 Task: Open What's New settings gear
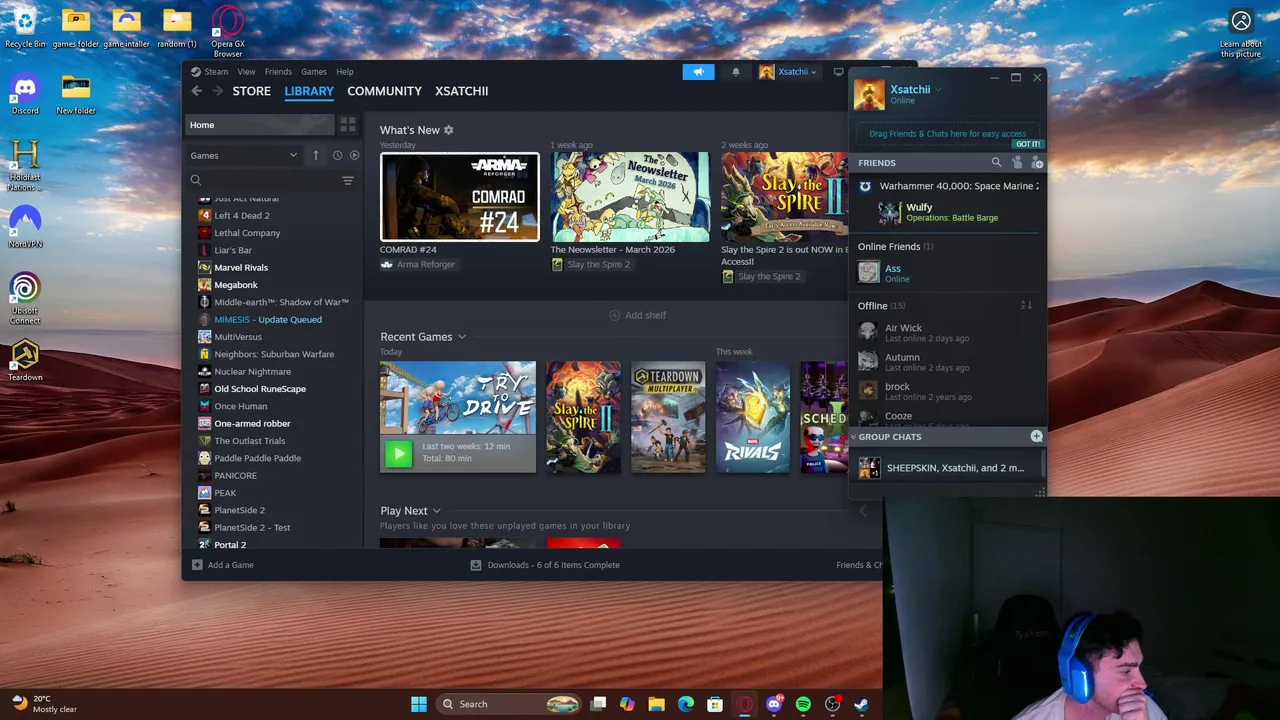click(x=448, y=130)
